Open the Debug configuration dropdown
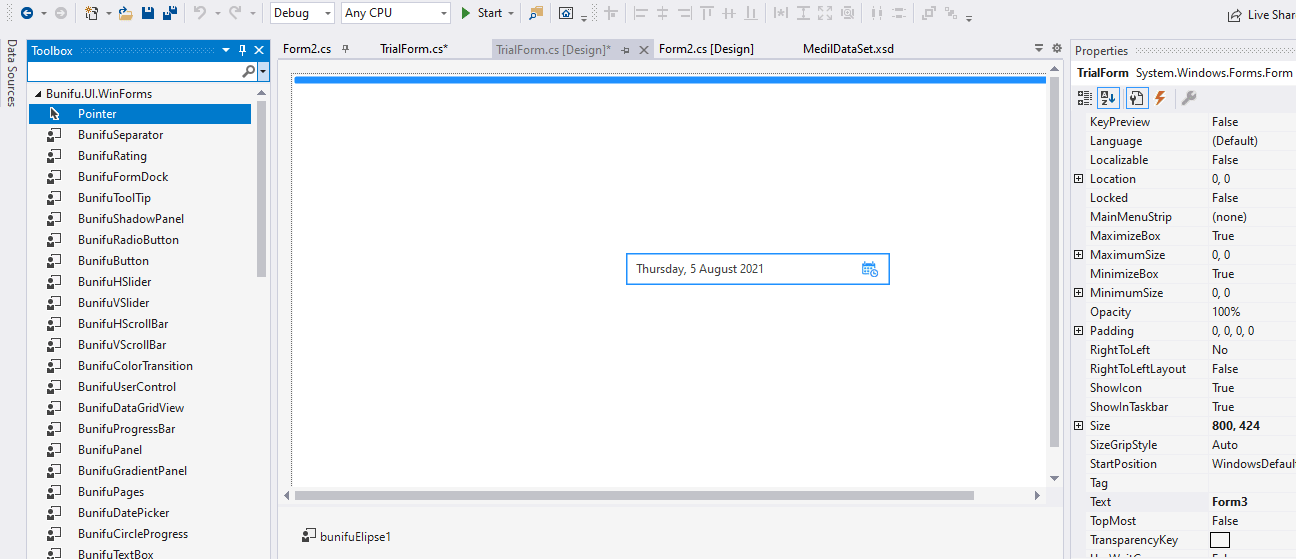The width and height of the screenshot is (1296, 559). click(x=303, y=13)
